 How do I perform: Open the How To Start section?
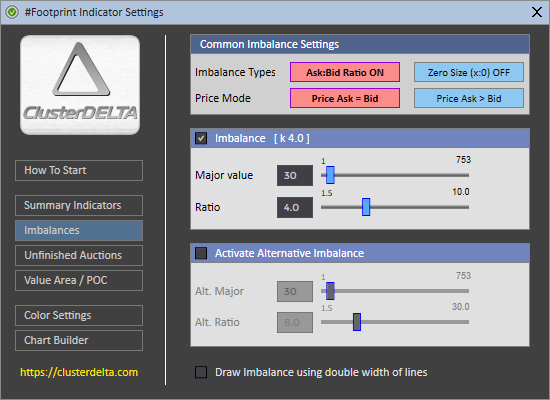click(79, 171)
